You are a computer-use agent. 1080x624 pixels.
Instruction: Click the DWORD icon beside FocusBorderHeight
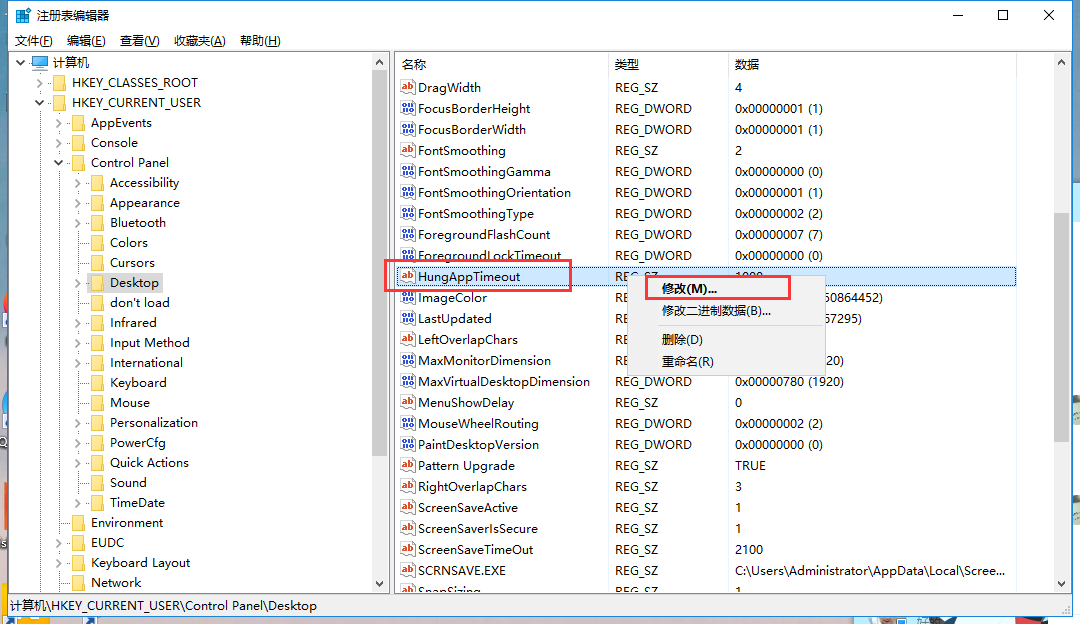pyautogui.click(x=407, y=108)
